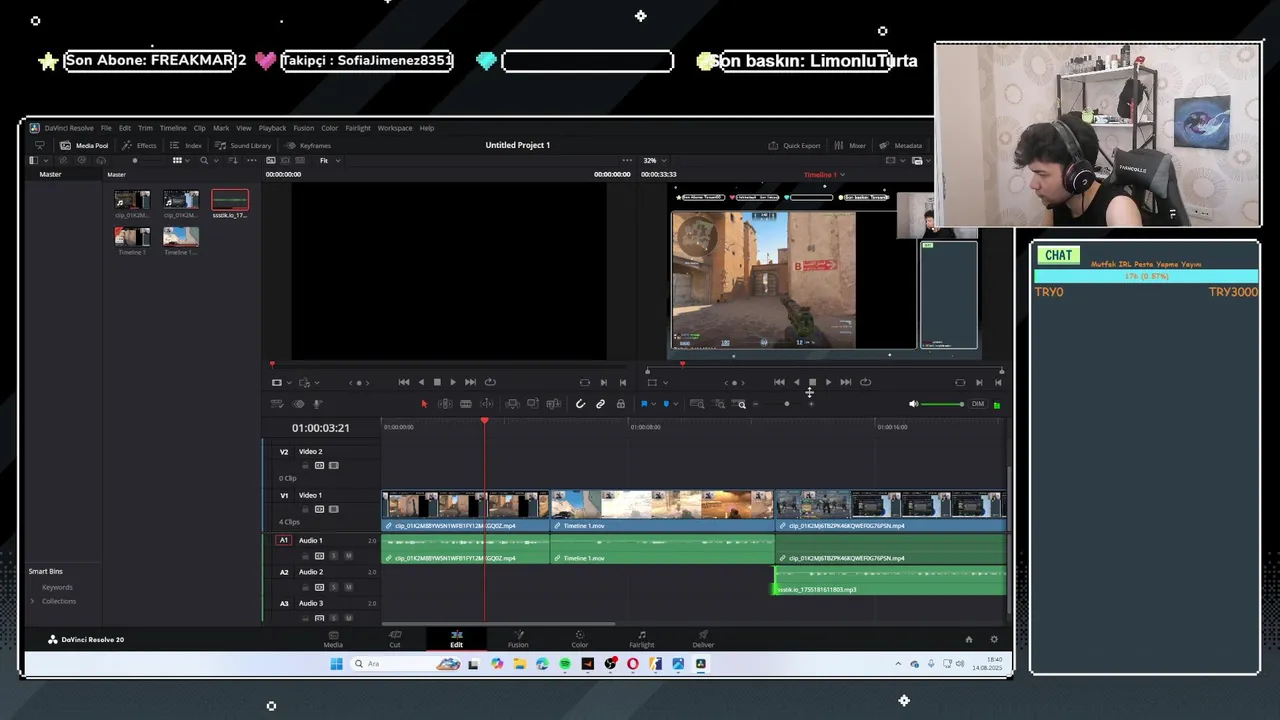Switch to the Deliver page tab
The image size is (1280, 720).
(x=703, y=639)
